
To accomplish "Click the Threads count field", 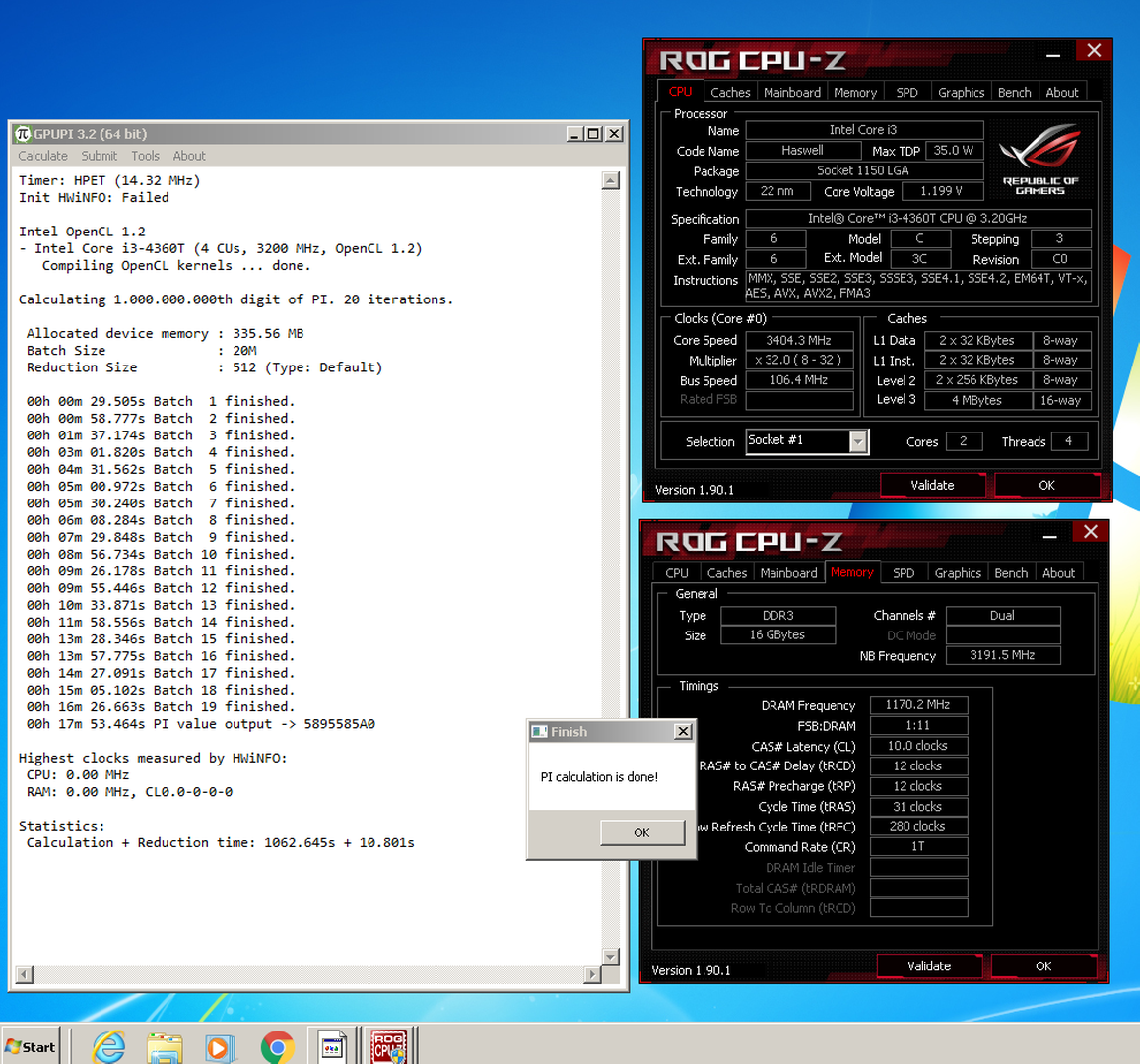I will point(1068,441).
